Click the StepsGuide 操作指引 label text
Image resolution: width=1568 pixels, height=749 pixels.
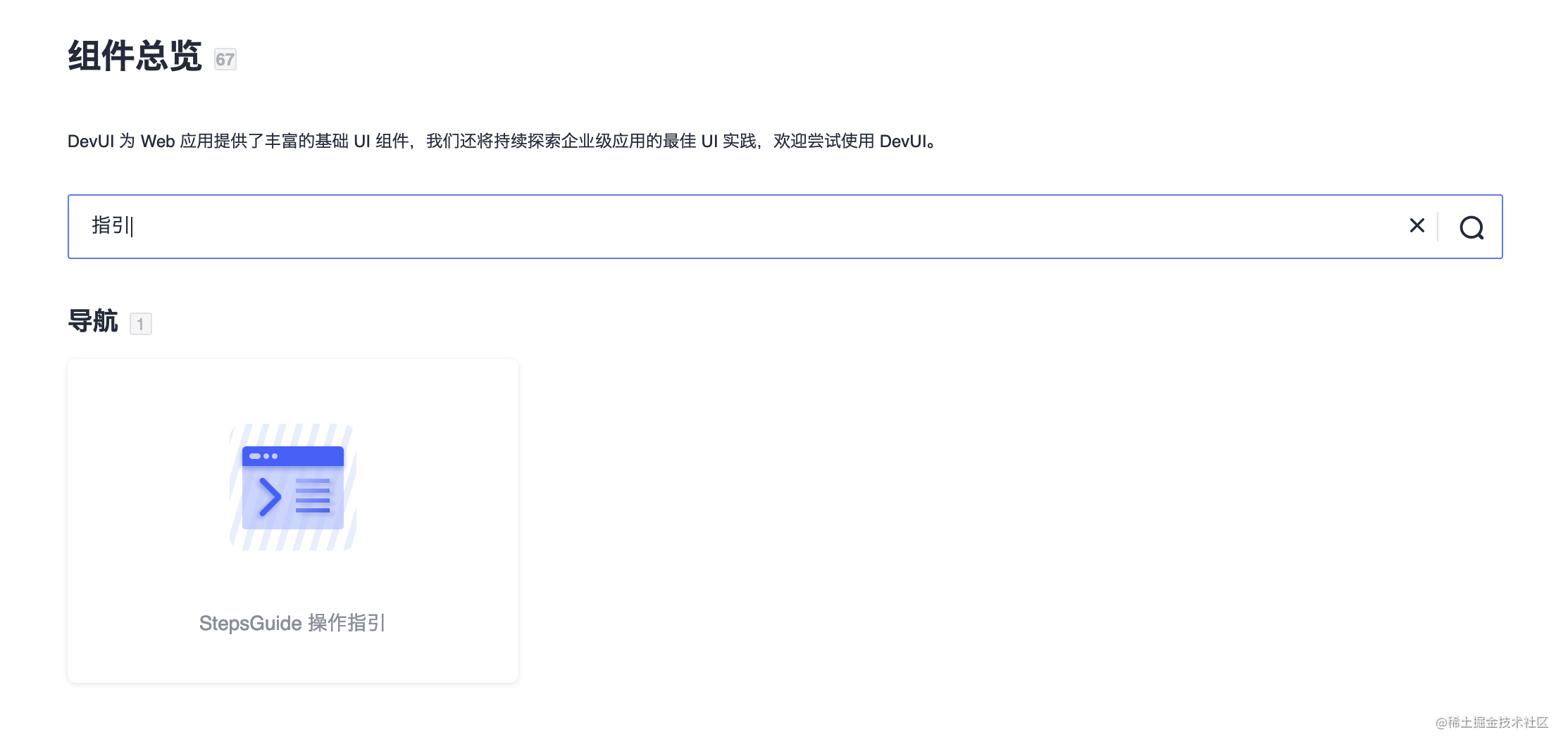(293, 622)
